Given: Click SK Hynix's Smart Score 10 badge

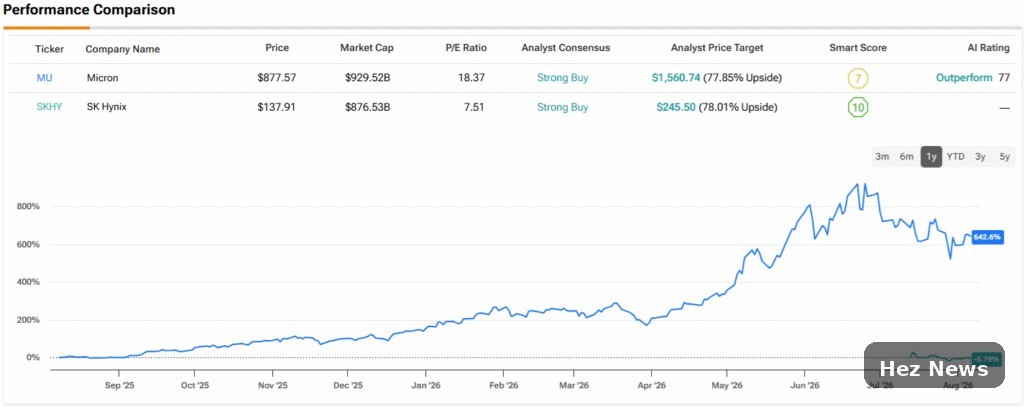Looking at the screenshot, I should [857, 107].
